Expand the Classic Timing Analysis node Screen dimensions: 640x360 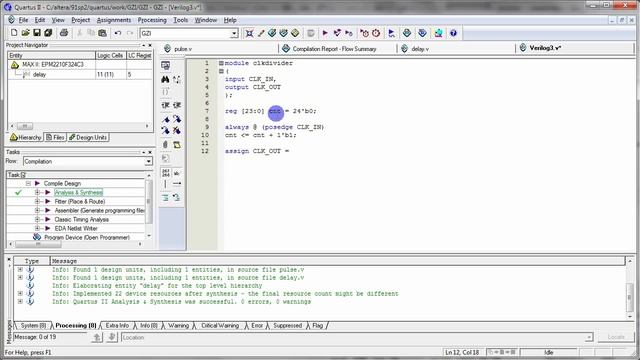[x=37, y=219]
